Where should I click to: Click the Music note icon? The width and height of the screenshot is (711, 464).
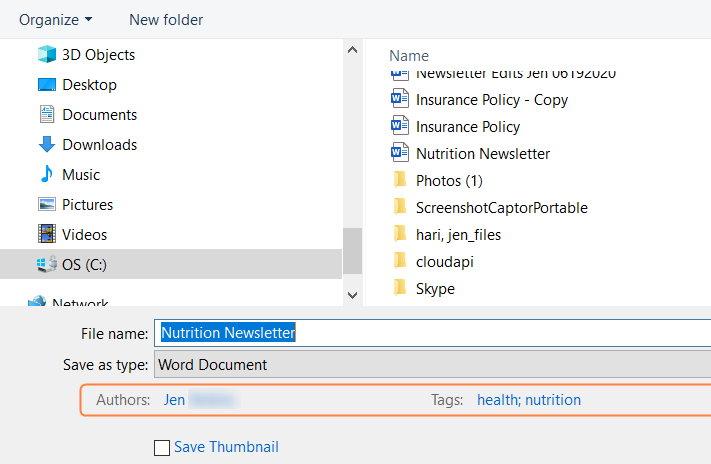click(46, 175)
